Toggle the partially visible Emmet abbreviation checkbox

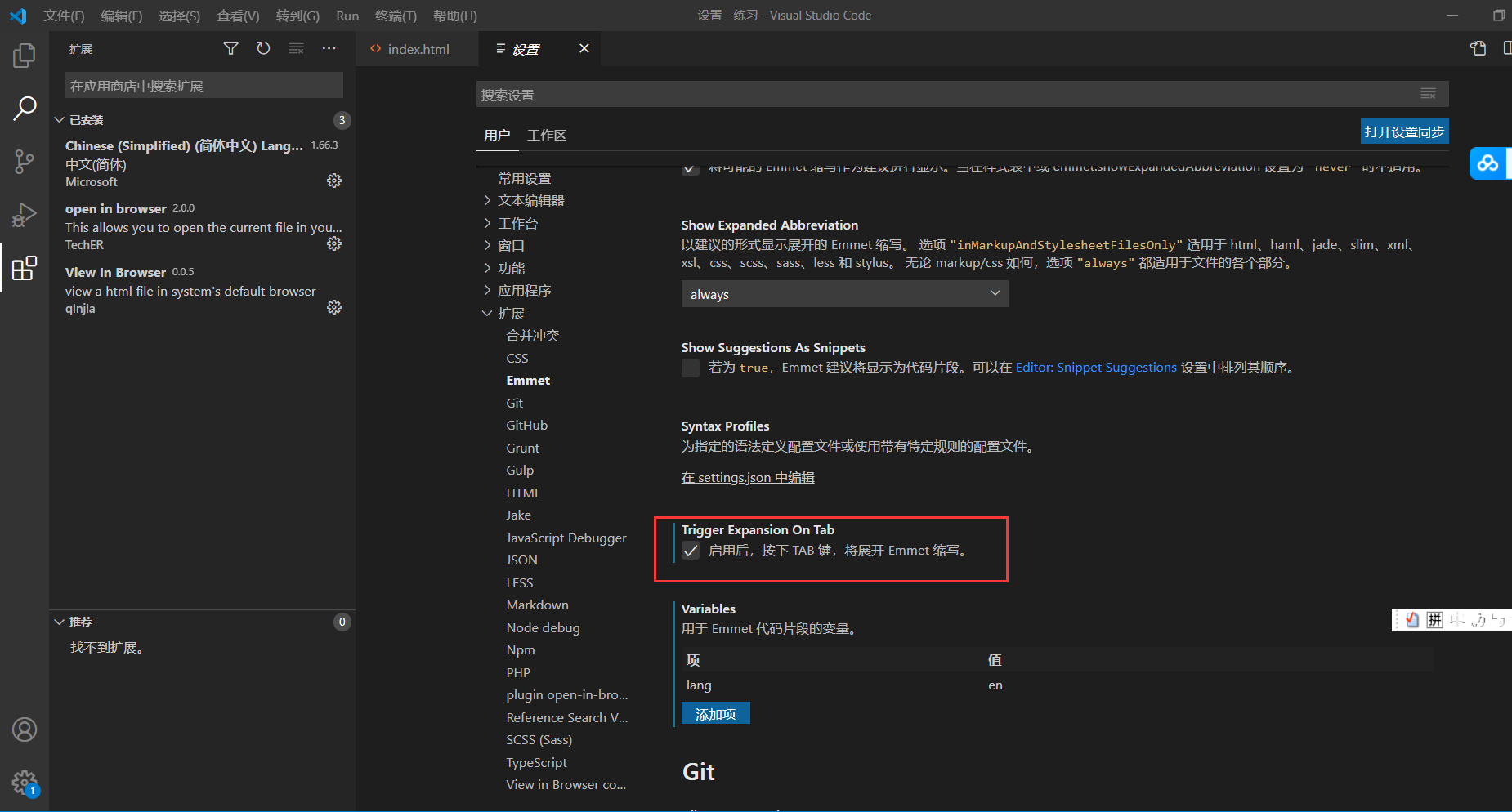pyautogui.click(x=691, y=169)
